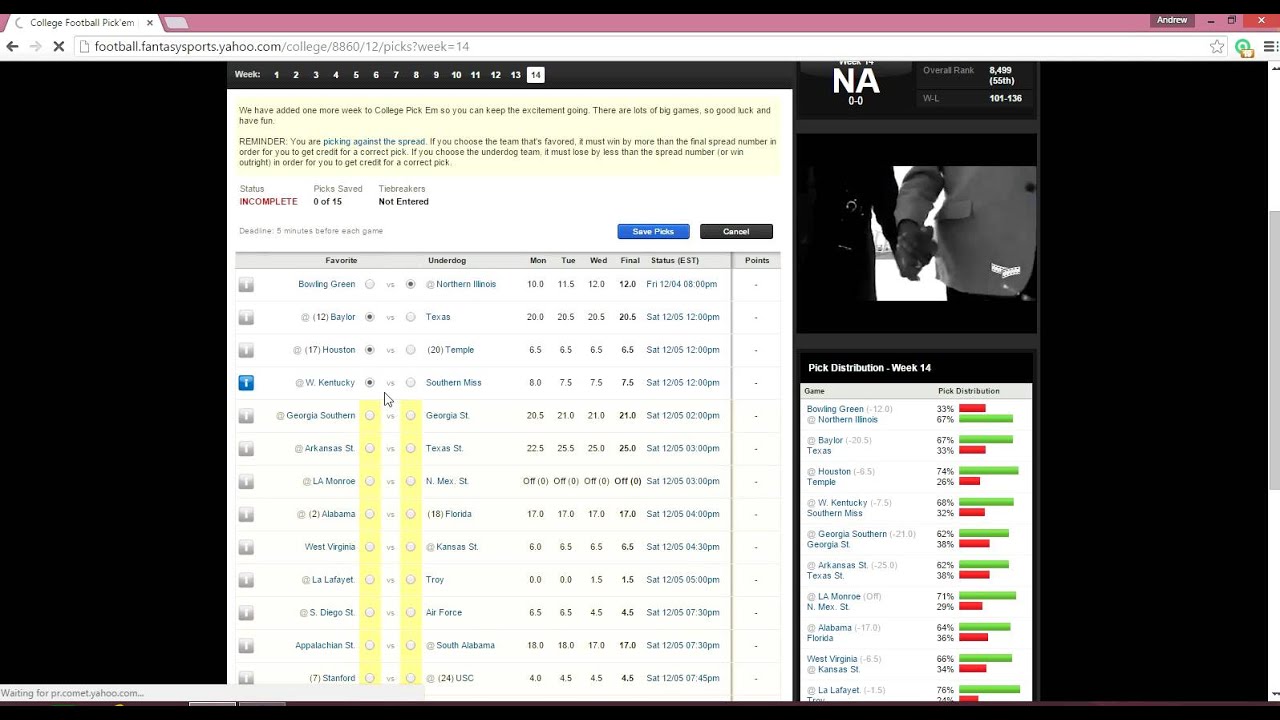Switch to Week 13 picks
The height and width of the screenshot is (720, 1280).
(x=515, y=75)
